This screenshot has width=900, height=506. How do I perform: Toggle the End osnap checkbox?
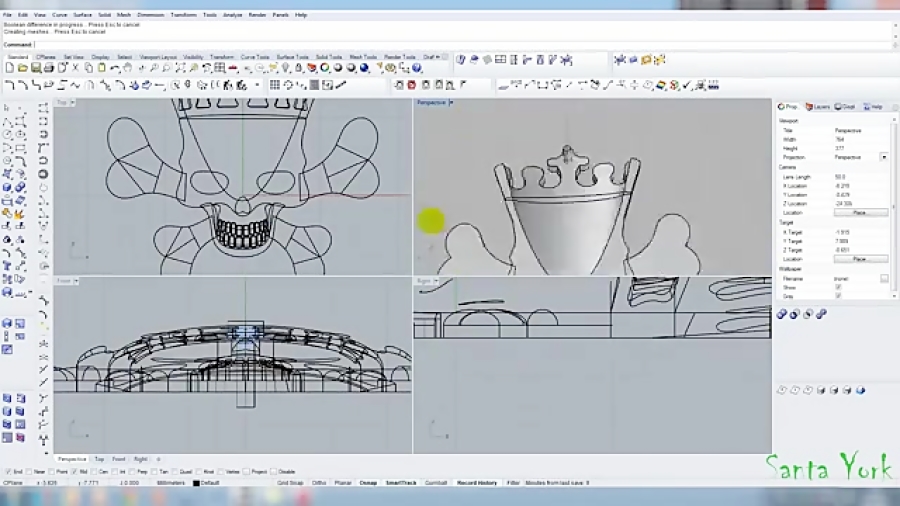[8, 472]
